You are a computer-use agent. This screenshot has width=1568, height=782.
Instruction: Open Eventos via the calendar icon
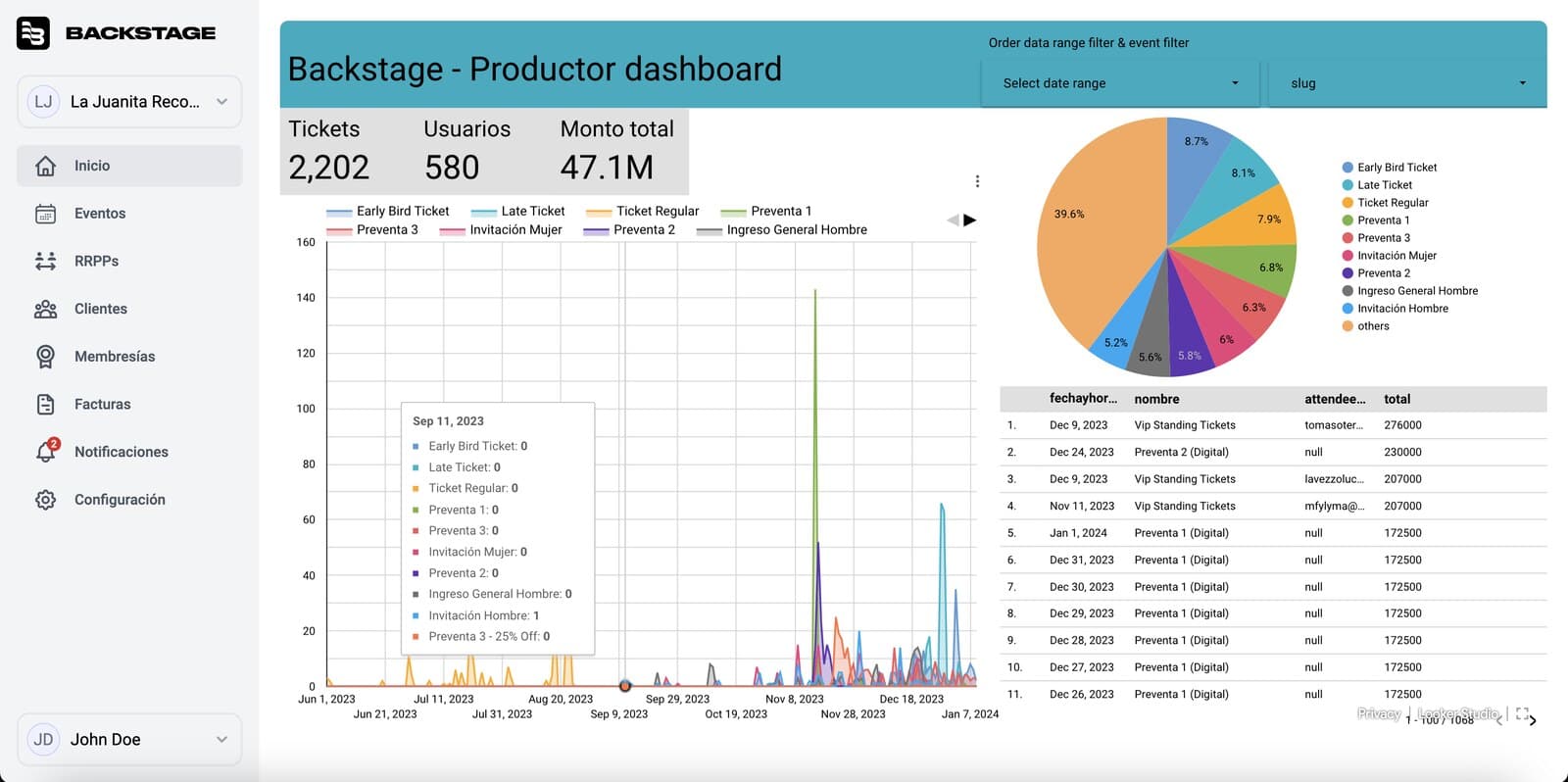(x=46, y=214)
